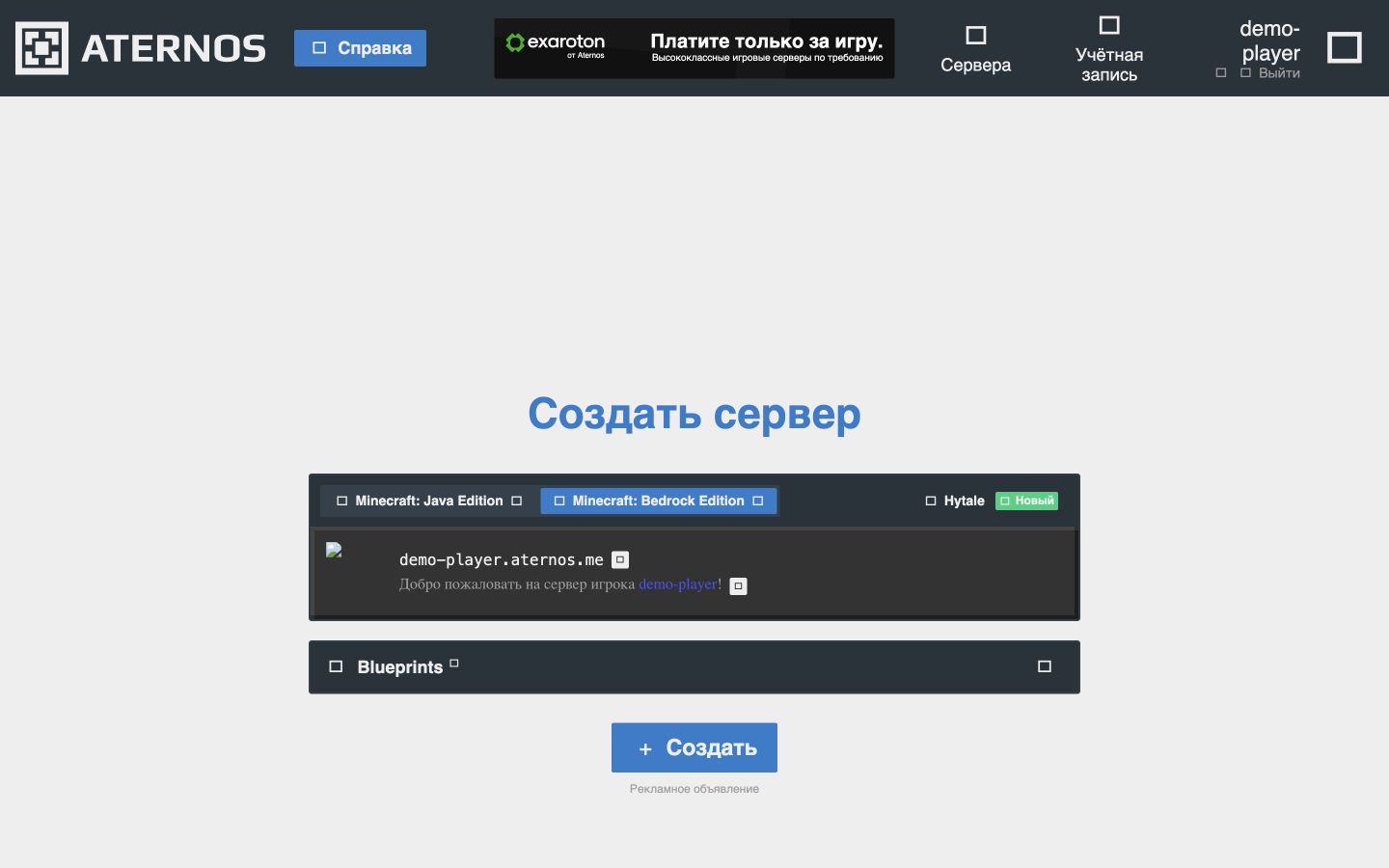Click the Создать сервер heading

pos(694,414)
